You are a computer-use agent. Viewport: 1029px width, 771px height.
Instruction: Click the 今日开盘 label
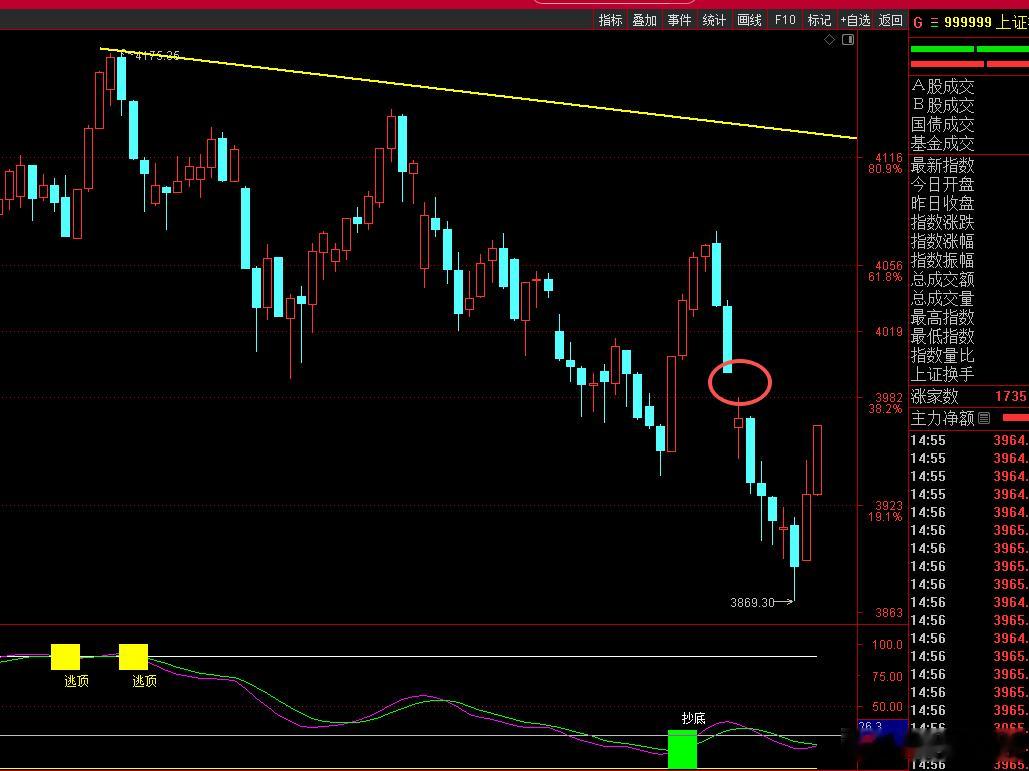point(942,184)
